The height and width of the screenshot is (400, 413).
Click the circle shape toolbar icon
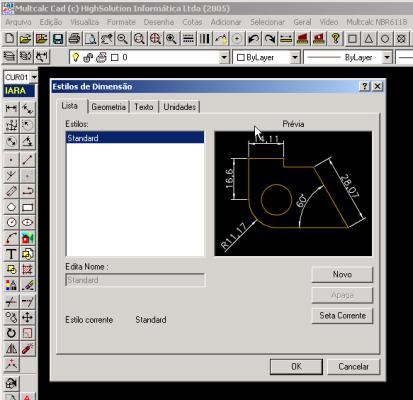point(385,39)
